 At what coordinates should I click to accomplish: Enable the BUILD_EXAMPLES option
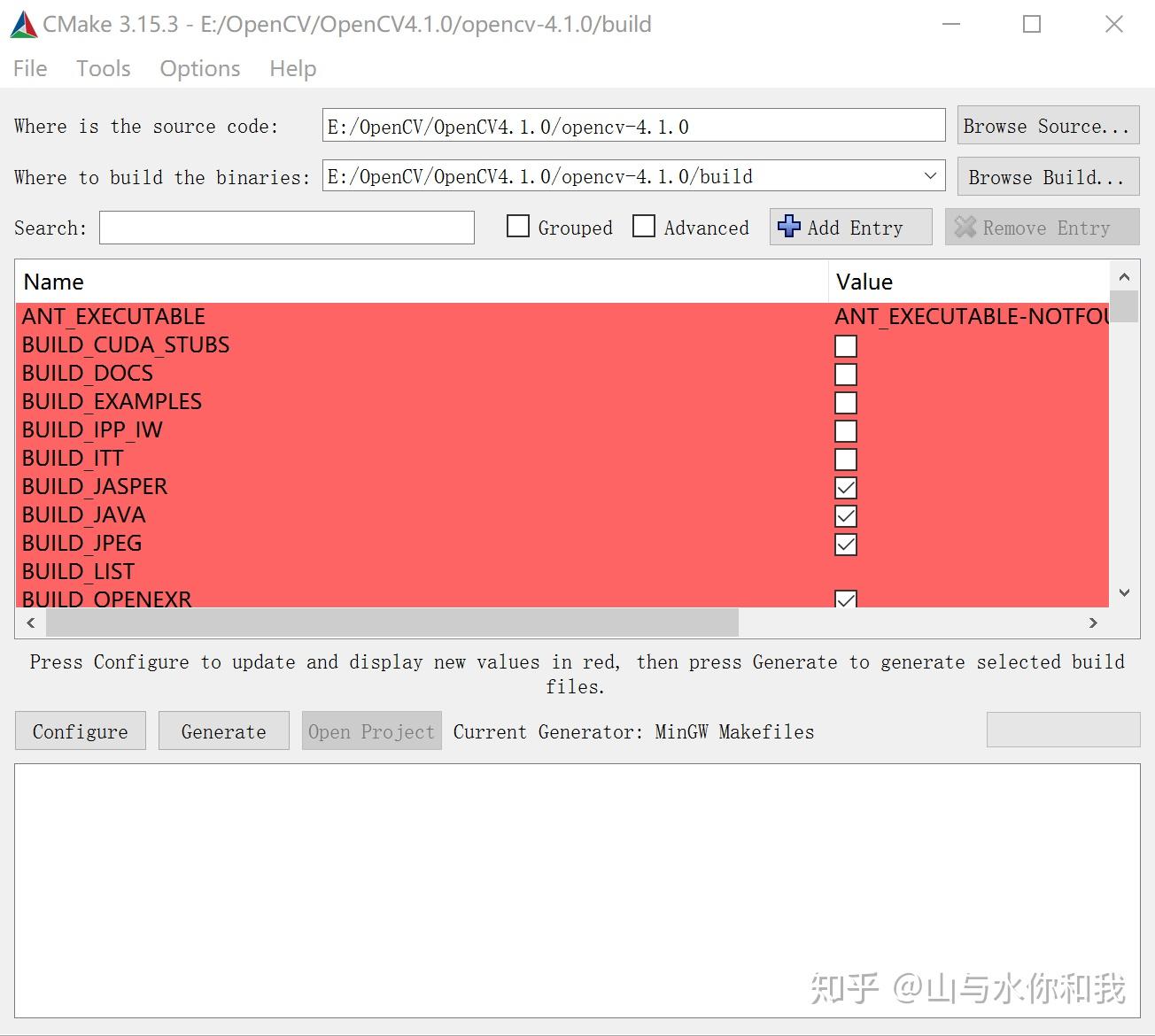(845, 402)
